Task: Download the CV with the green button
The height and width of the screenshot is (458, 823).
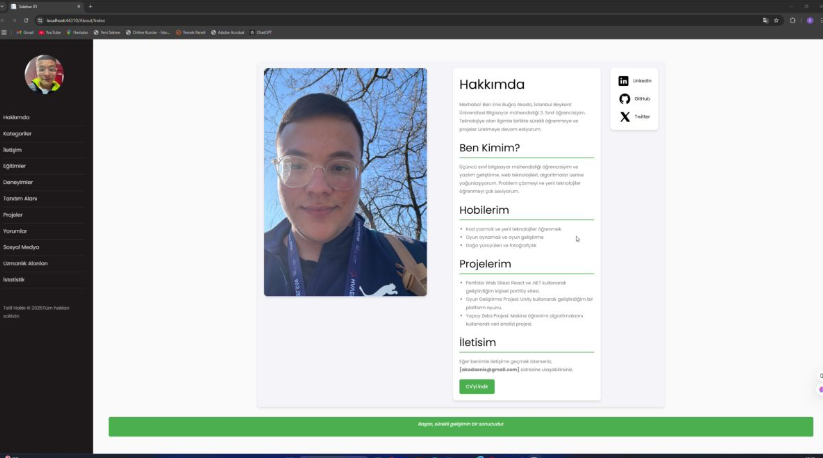Action: [477, 387]
